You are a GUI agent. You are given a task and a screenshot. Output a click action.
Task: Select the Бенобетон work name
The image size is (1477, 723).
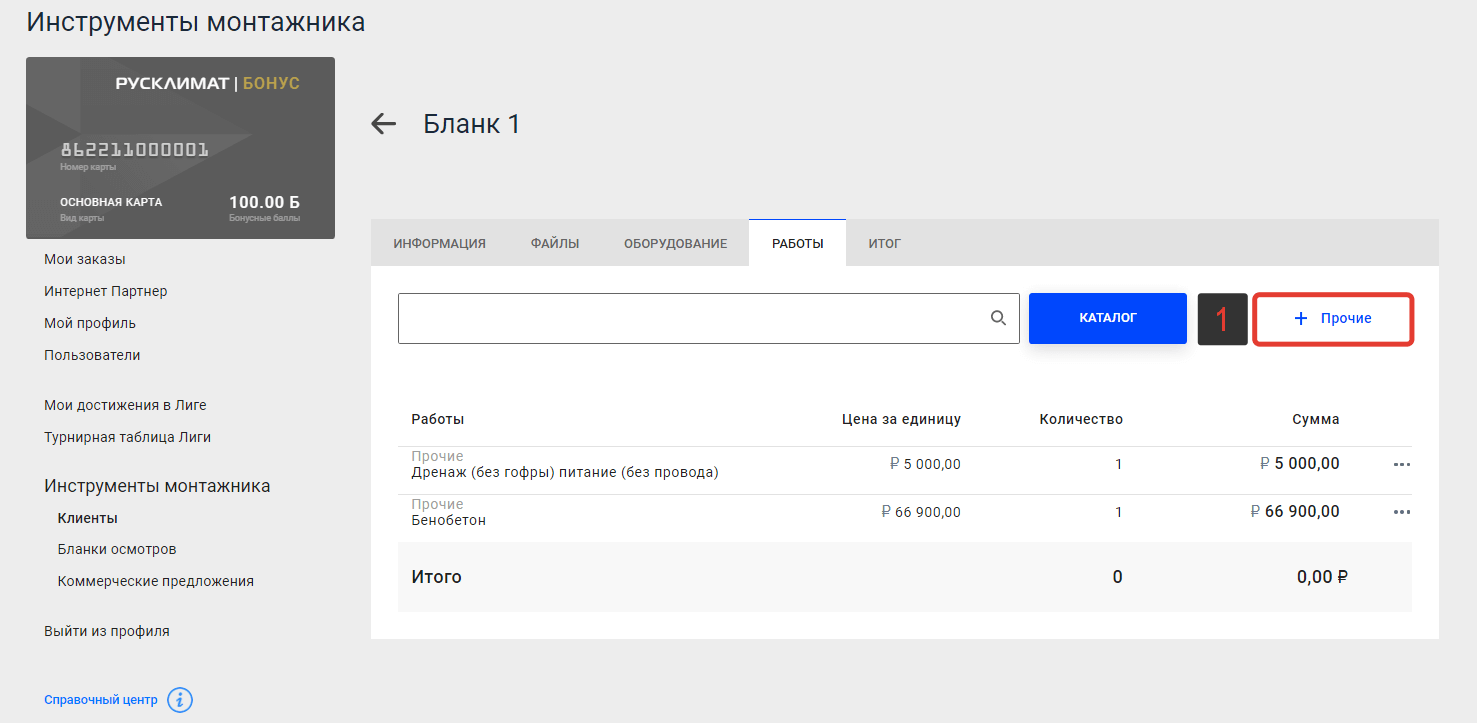pyautogui.click(x=449, y=520)
